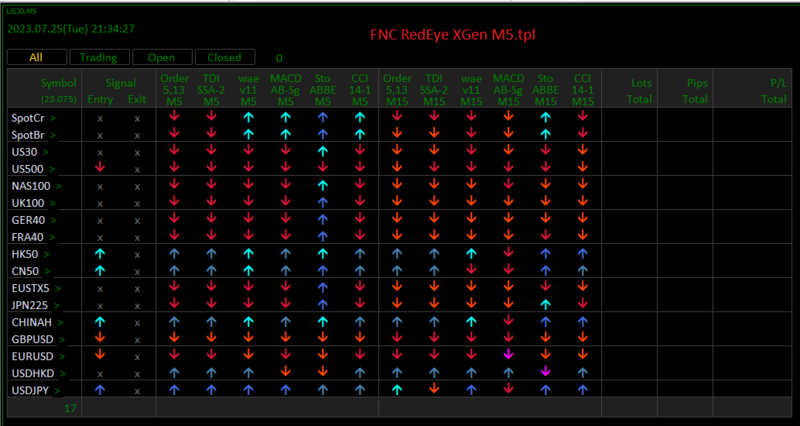The width and height of the screenshot is (800, 426).
Task: Select the JPN225 symbol name
Action: point(30,306)
